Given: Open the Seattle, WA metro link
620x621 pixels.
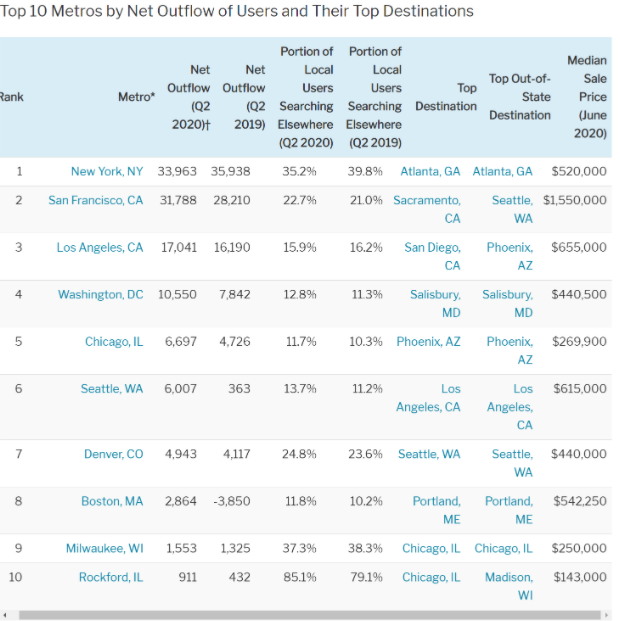Looking at the screenshot, I should [x=111, y=388].
